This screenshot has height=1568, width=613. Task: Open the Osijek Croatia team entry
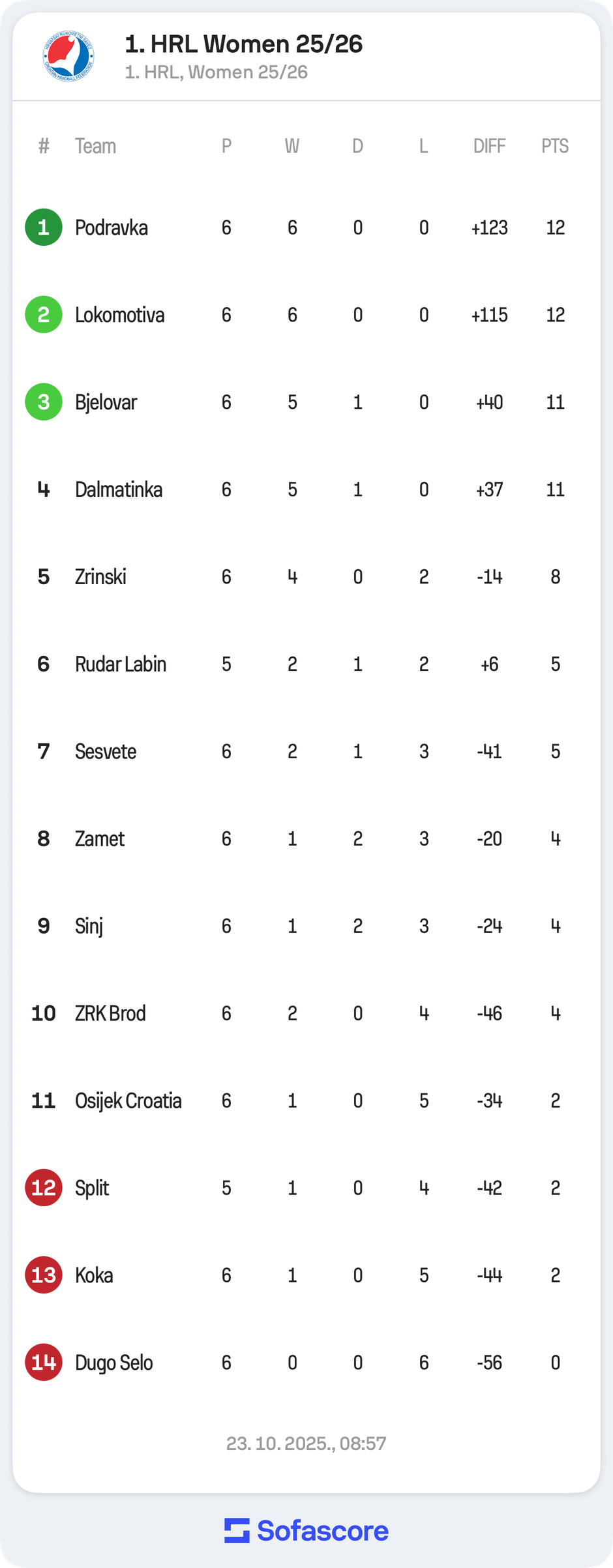pyautogui.click(x=128, y=1101)
